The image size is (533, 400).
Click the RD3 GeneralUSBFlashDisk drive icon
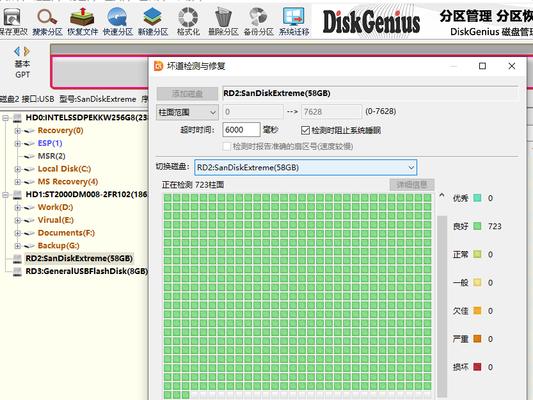[17, 272]
